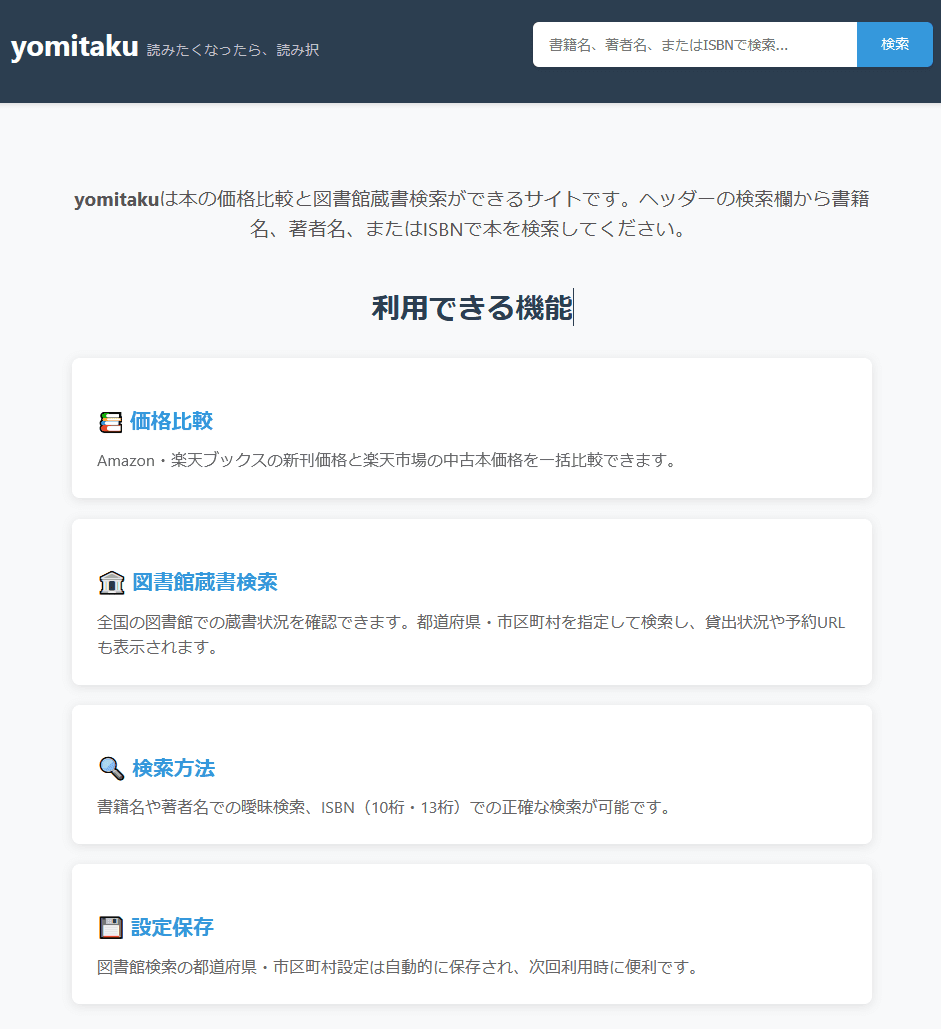
Task: Click the yomitaku logo in the header
Action: tap(74, 46)
